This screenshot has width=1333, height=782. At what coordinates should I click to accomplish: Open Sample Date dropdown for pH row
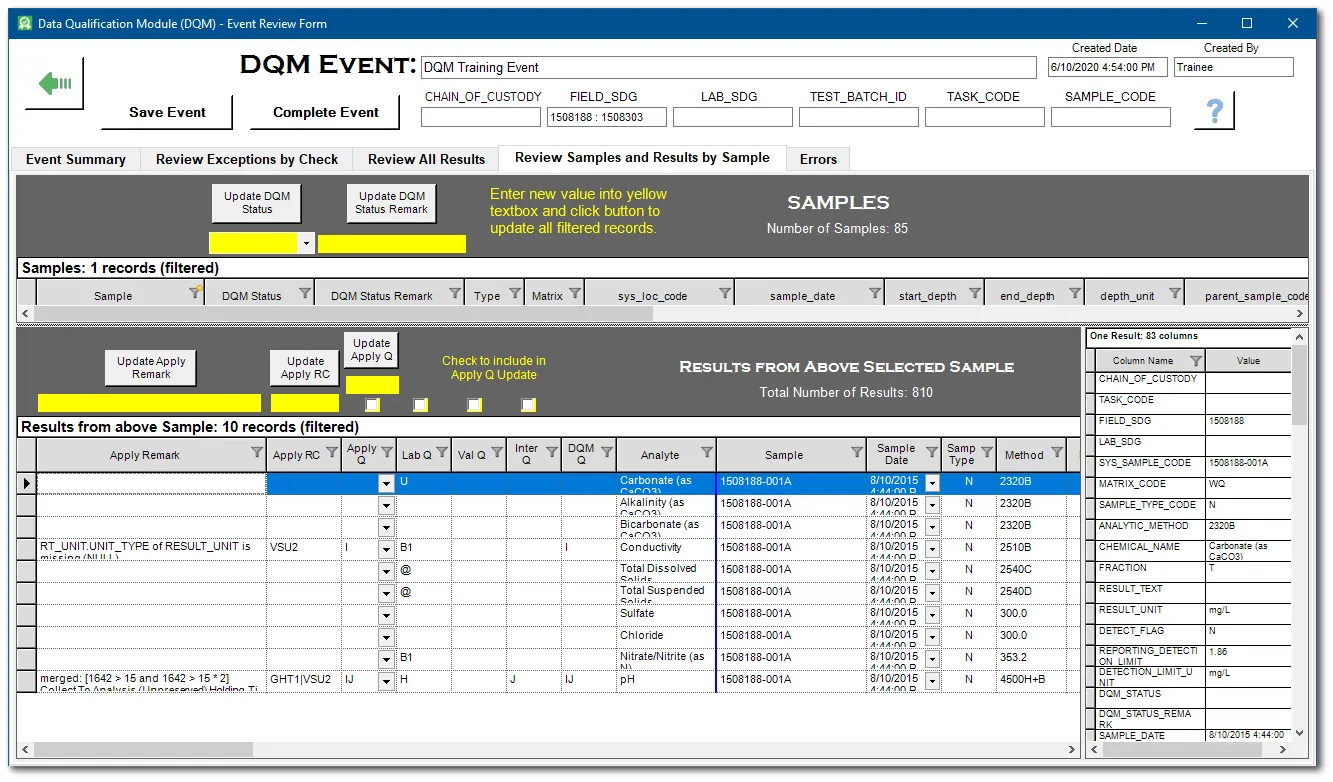[x=932, y=681]
